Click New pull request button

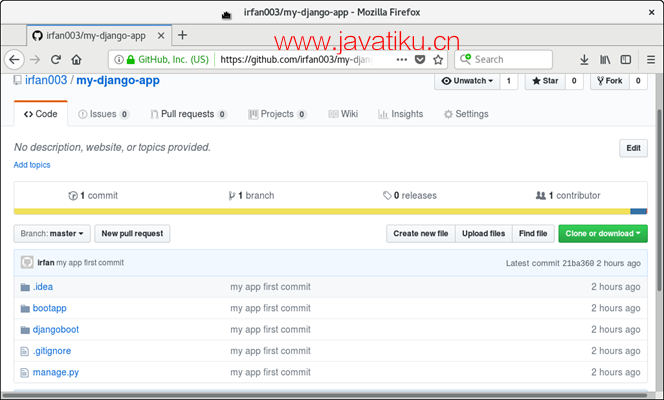[x=132, y=234]
